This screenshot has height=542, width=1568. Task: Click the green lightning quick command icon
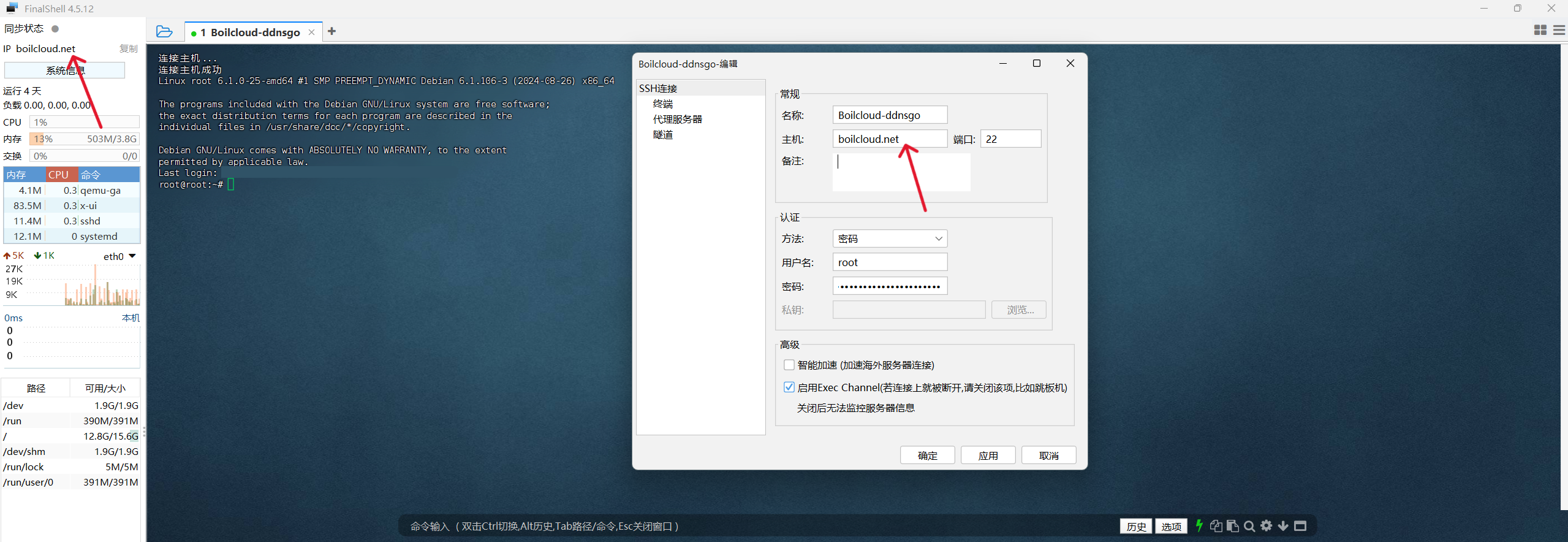point(1199,525)
